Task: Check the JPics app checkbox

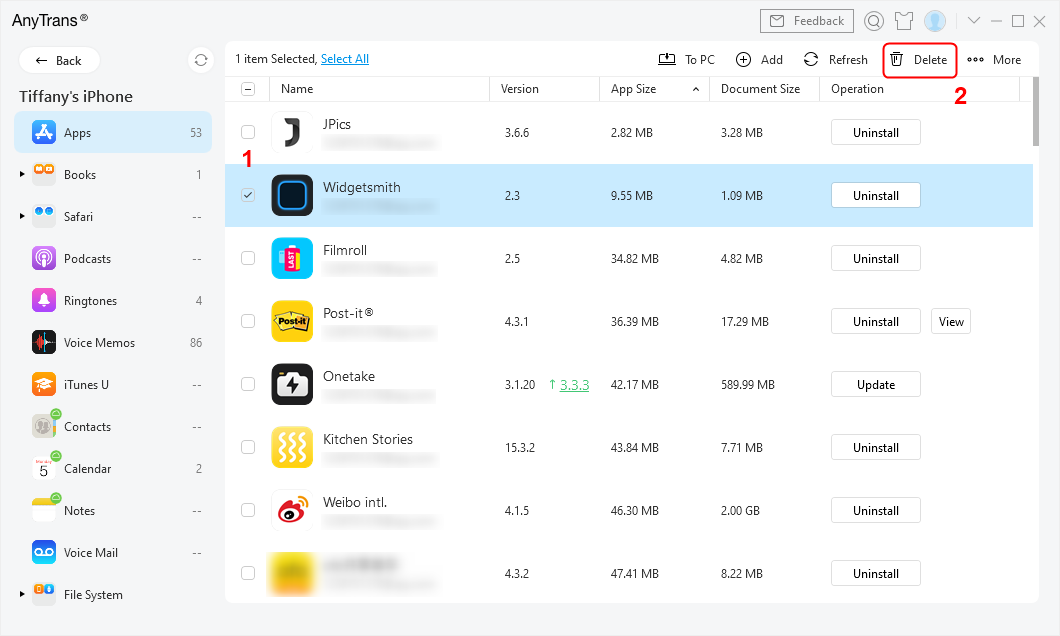Action: [248, 132]
